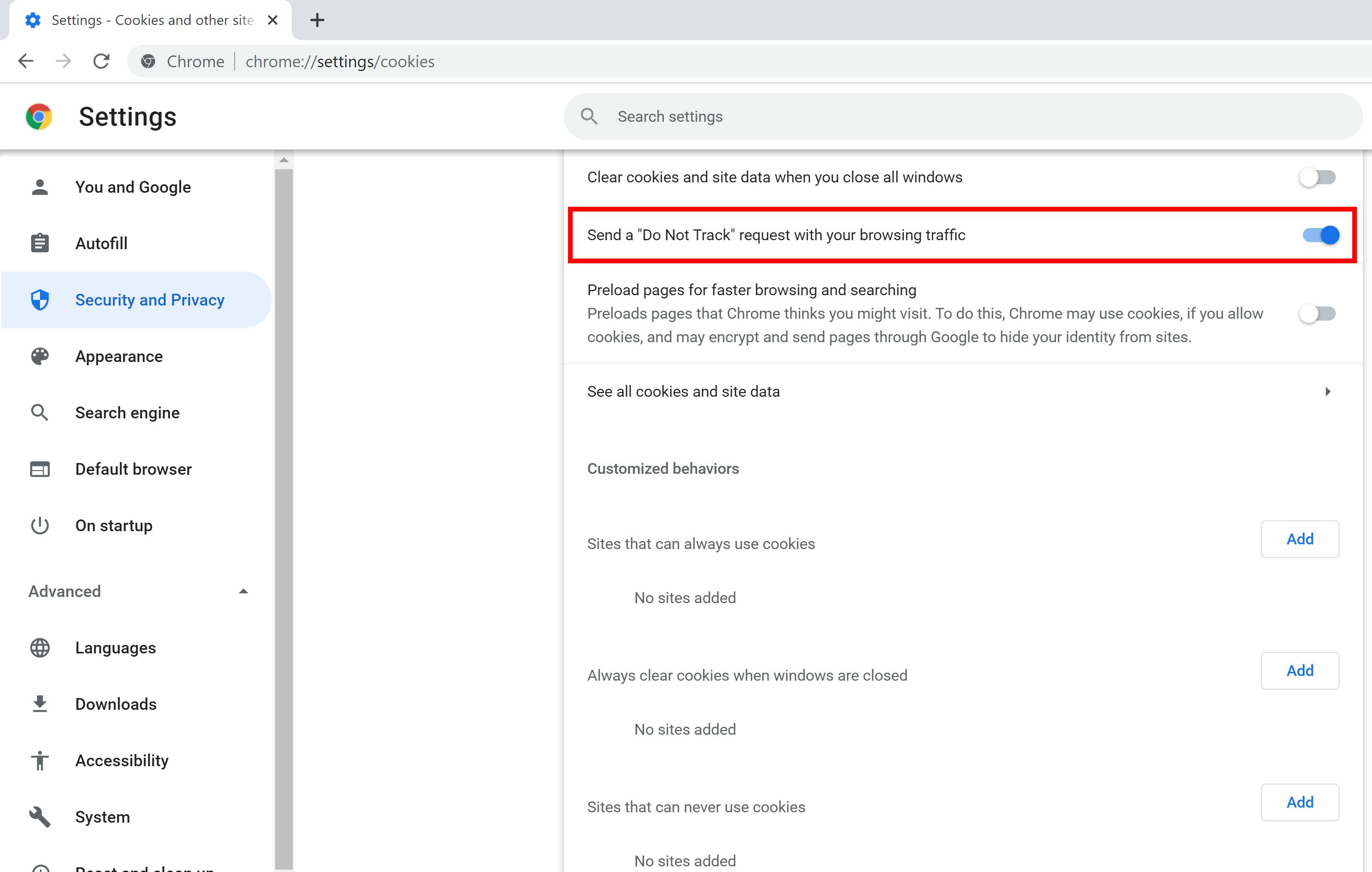
Task: Click the Security and Privacy shield icon
Action: [39, 299]
